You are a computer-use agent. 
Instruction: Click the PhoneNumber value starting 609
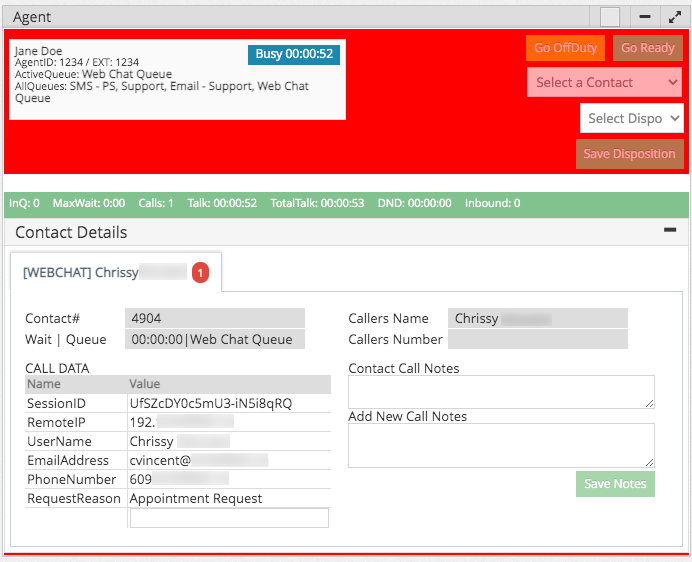click(x=179, y=479)
